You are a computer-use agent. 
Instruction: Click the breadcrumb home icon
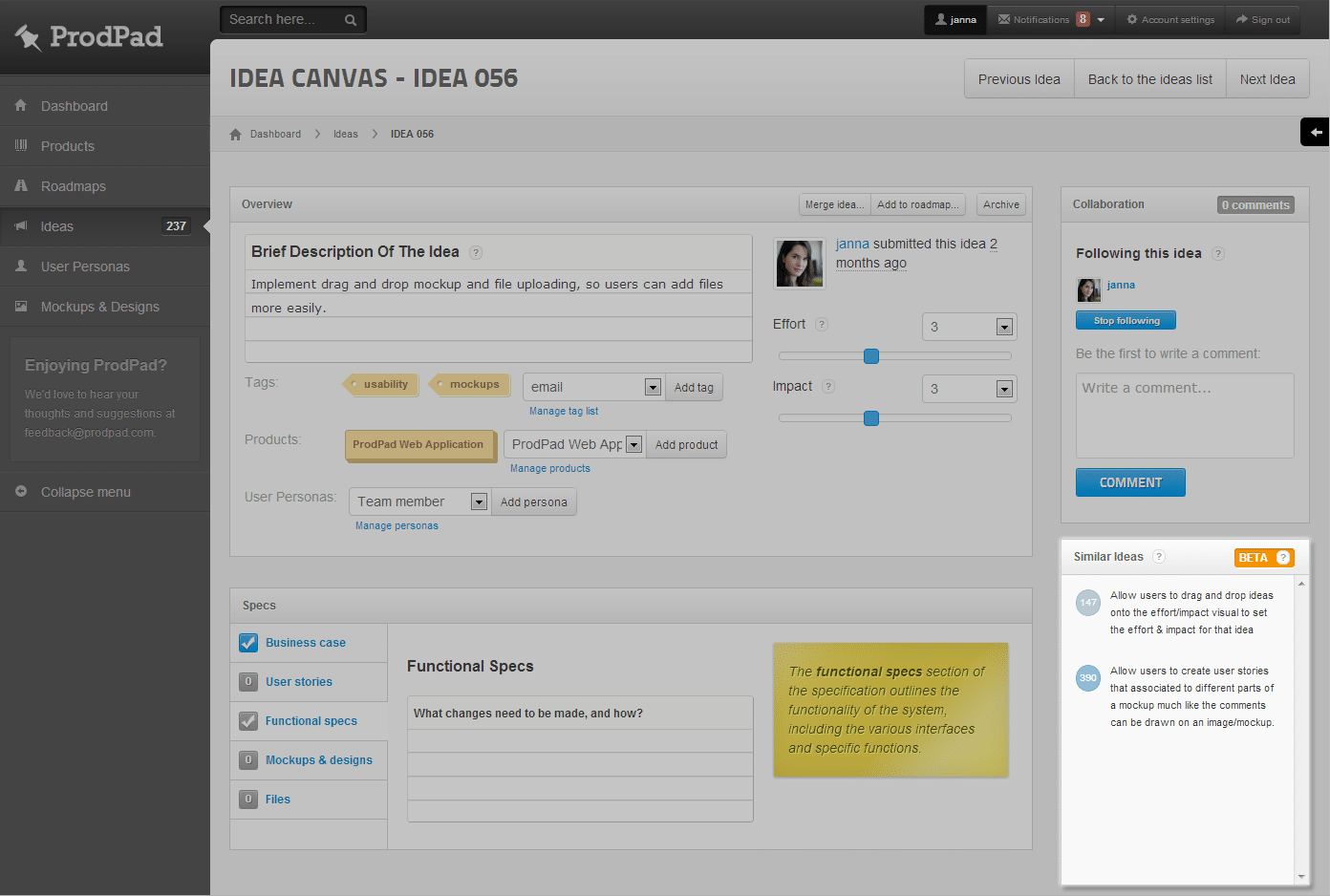point(236,134)
